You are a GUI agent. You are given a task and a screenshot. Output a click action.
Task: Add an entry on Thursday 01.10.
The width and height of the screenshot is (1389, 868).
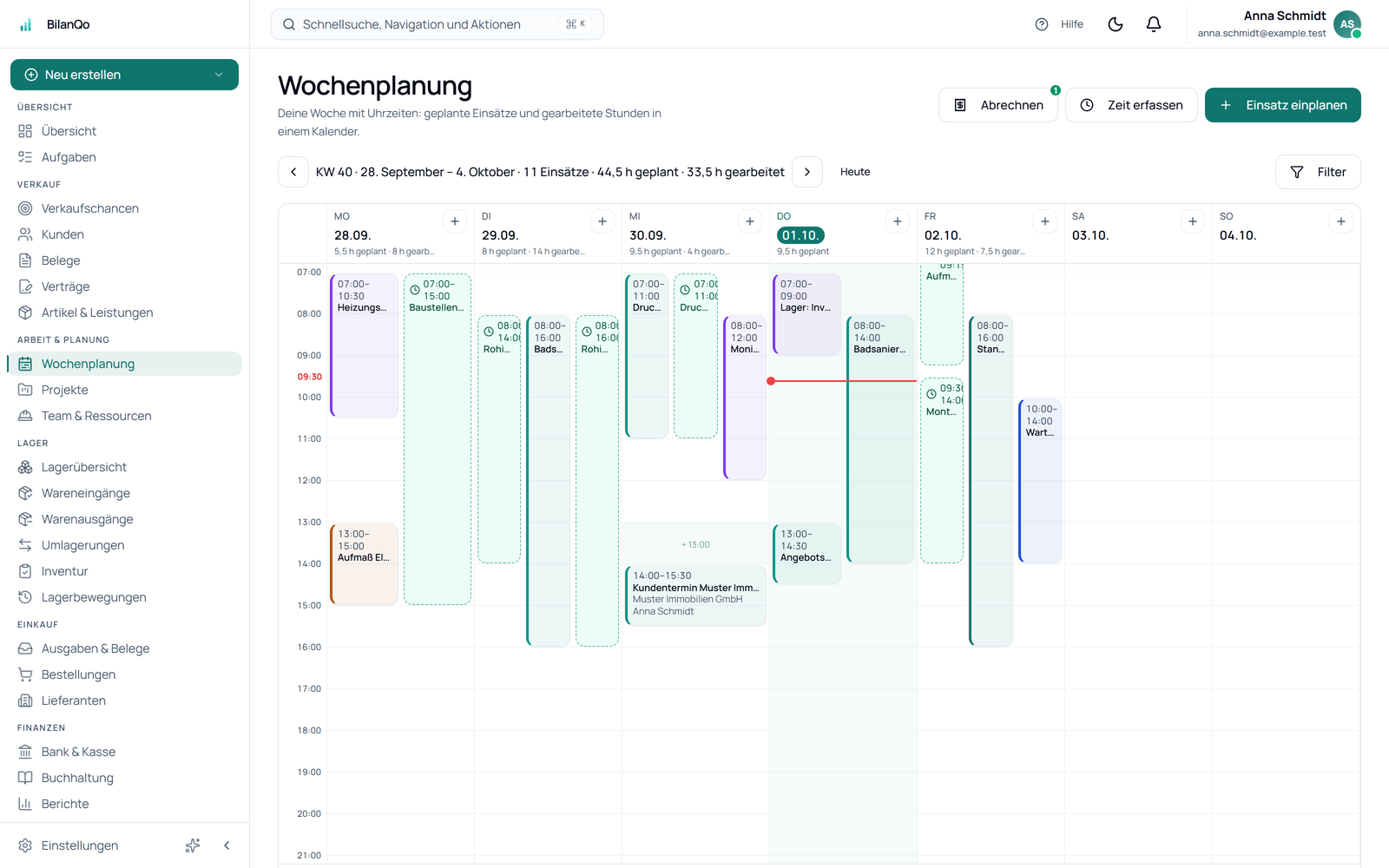point(898,221)
